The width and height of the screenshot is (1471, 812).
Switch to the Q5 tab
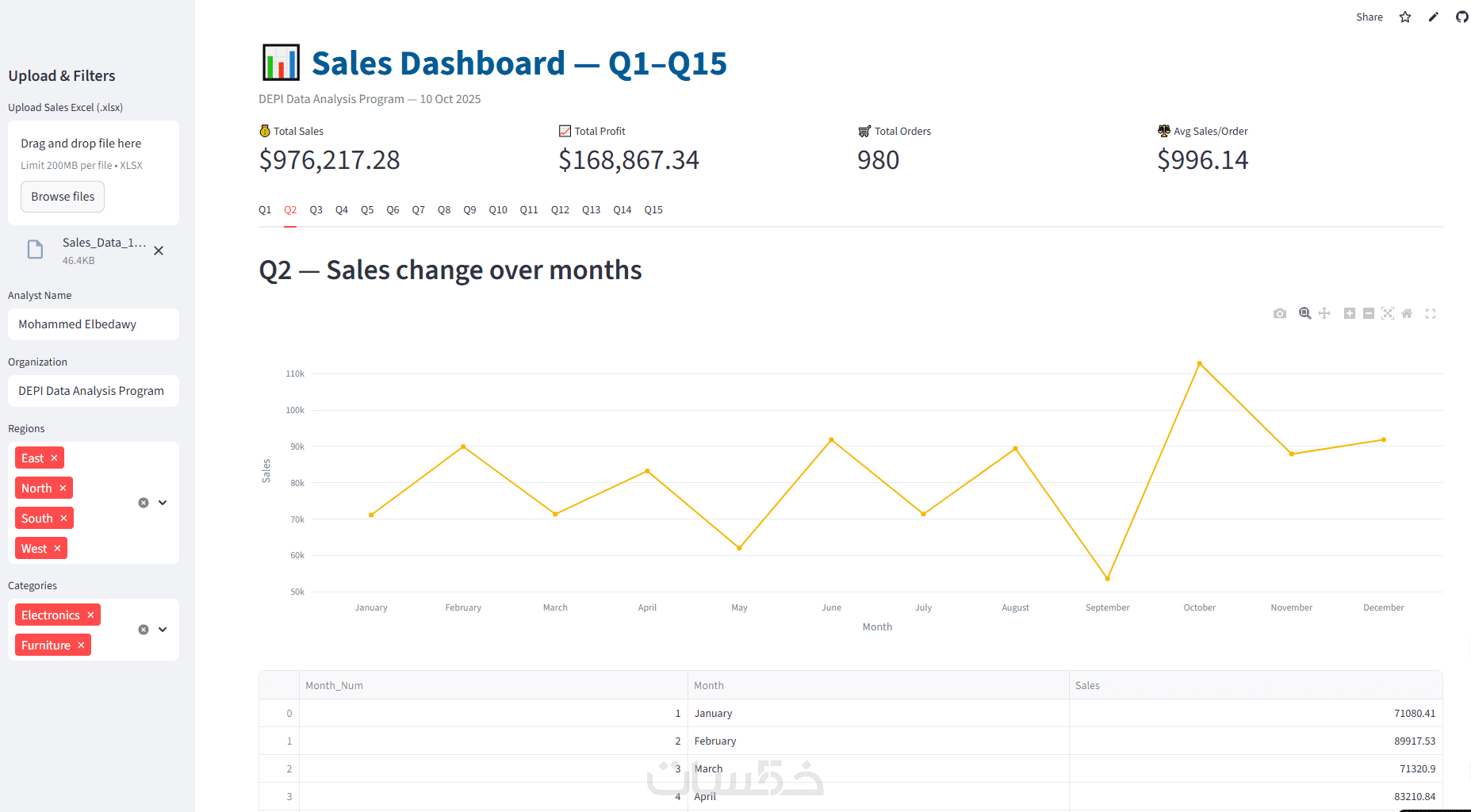(x=367, y=210)
